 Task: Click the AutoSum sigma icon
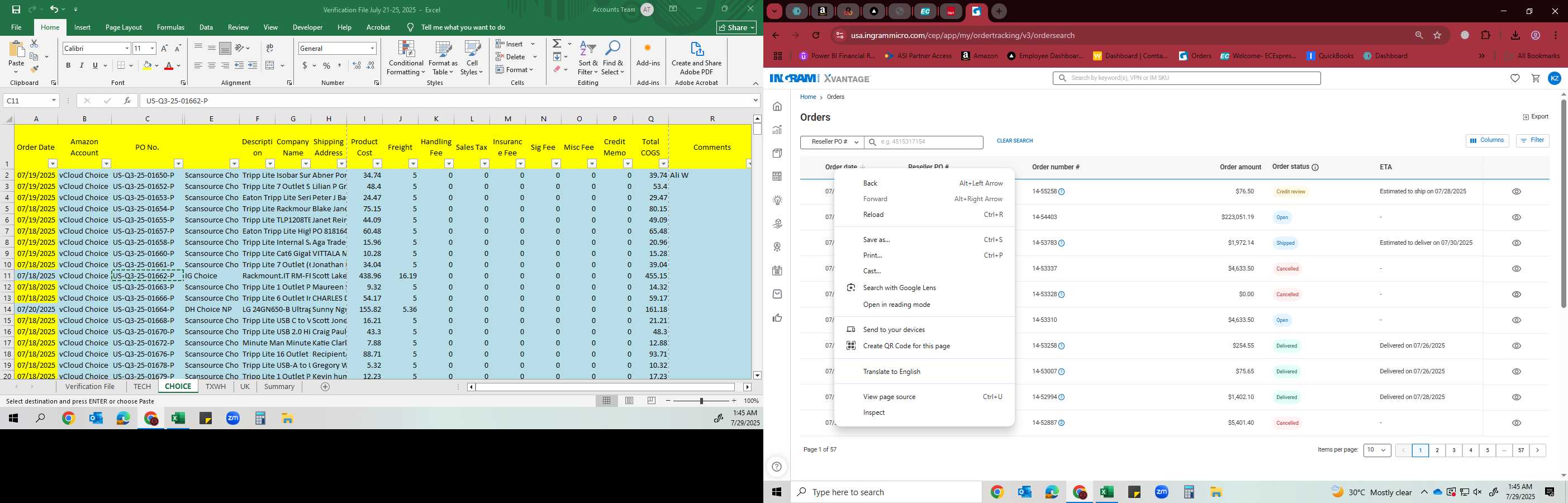point(557,43)
